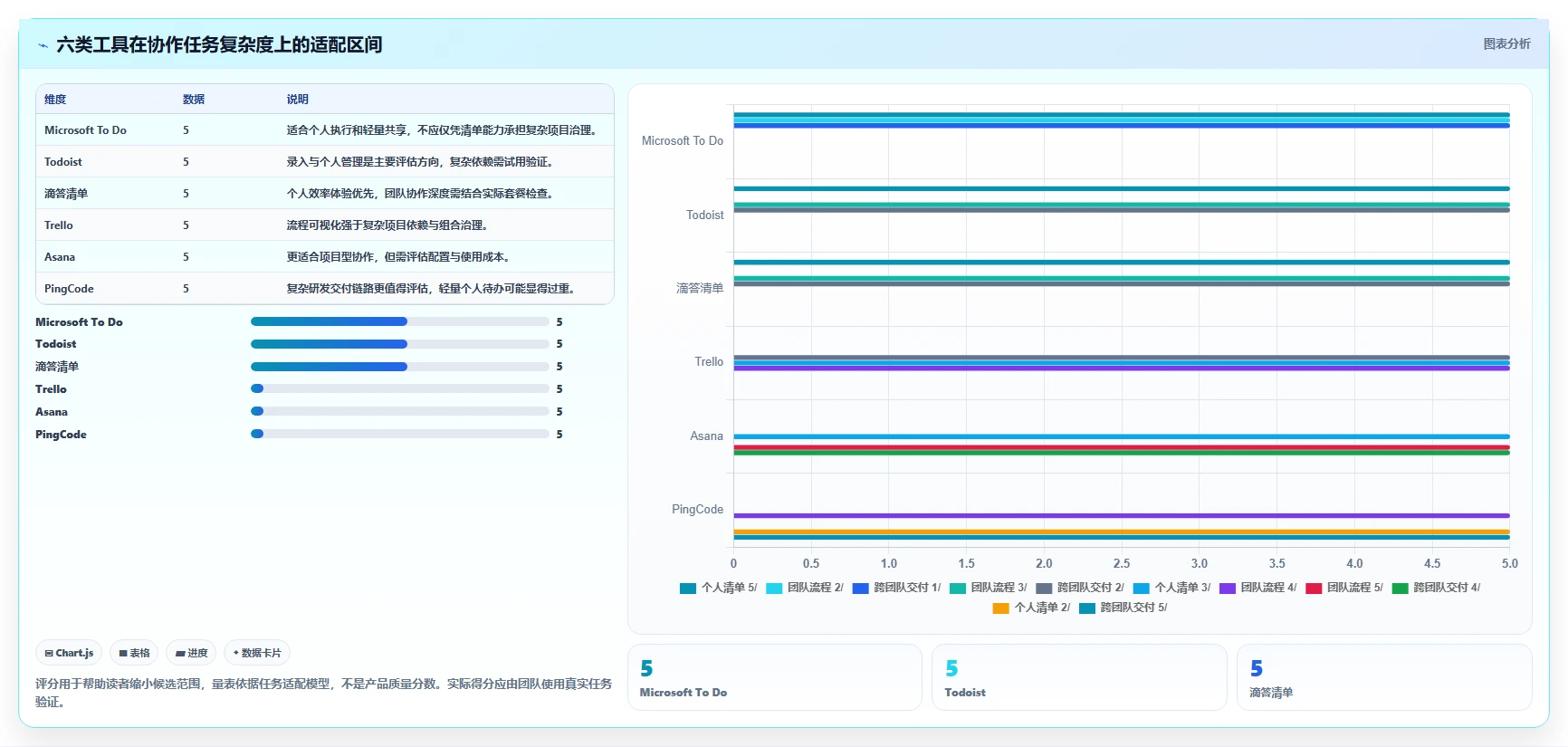1568x747 pixels.
Task: Click the PingCode progress bar track
Action: (400, 434)
